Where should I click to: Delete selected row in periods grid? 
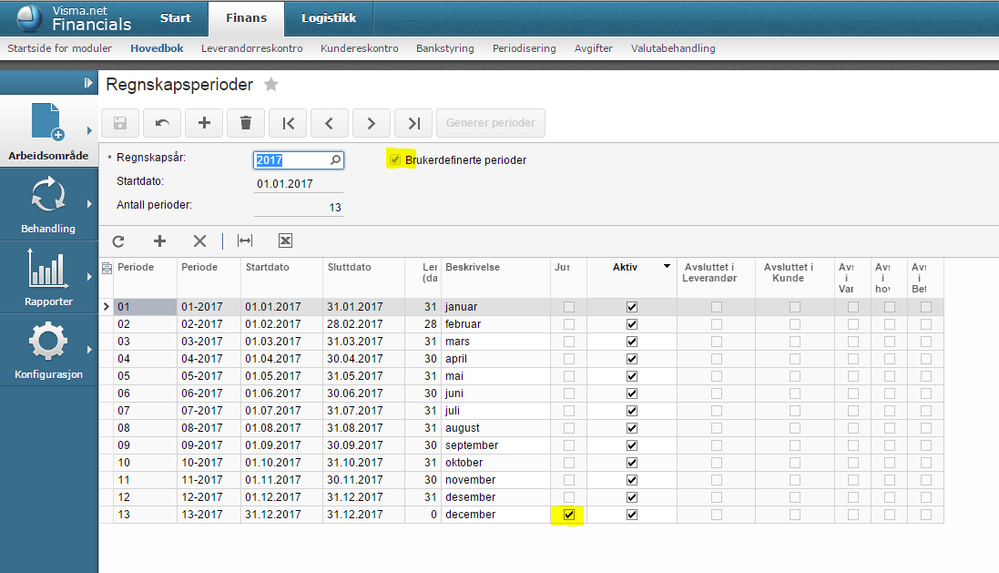pyautogui.click(x=200, y=241)
